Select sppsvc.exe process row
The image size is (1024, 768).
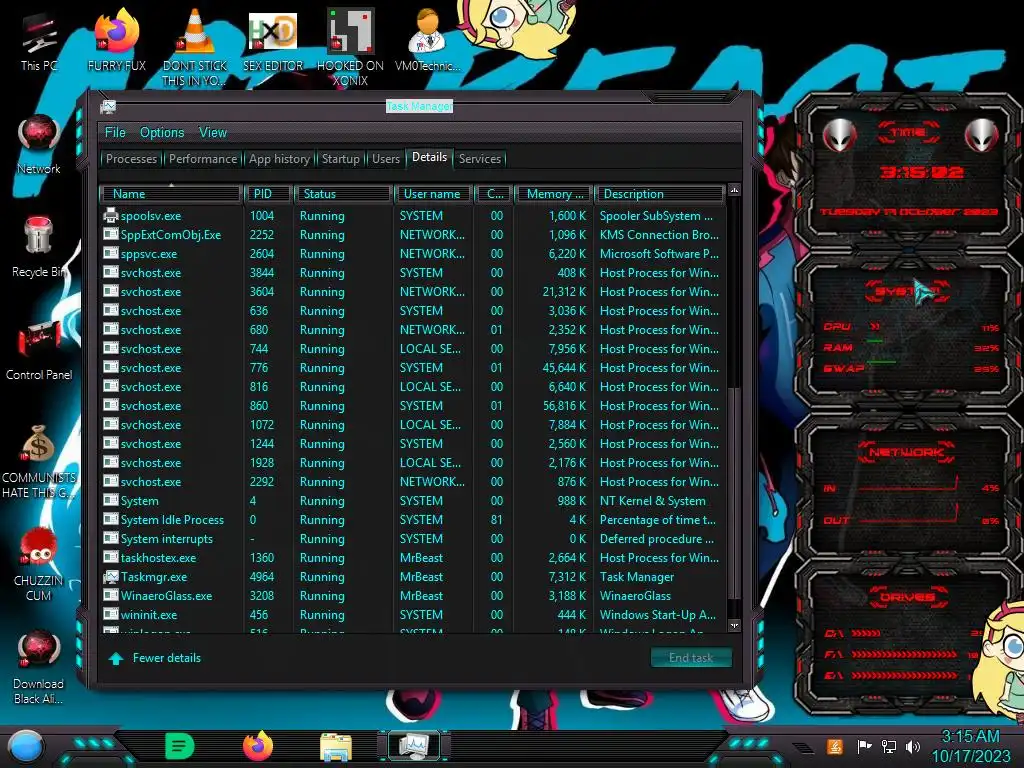point(413,253)
